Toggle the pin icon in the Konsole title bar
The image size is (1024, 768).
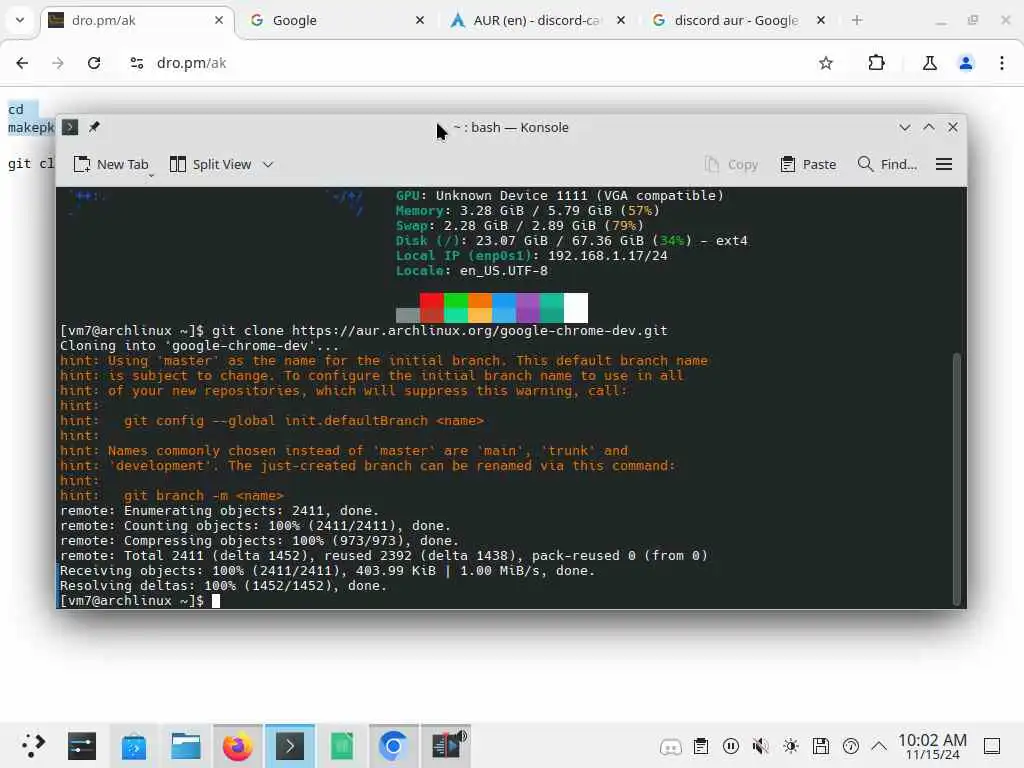(x=94, y=127)
